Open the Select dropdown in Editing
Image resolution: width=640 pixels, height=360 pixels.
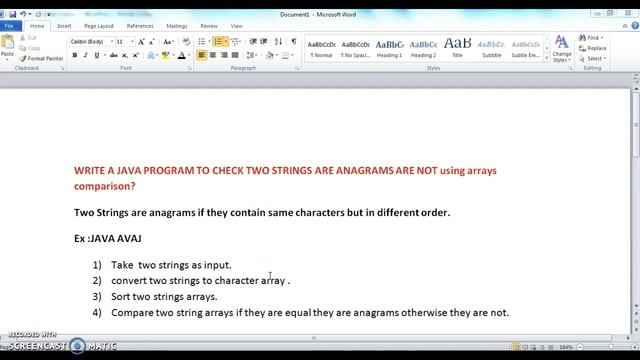592,59
